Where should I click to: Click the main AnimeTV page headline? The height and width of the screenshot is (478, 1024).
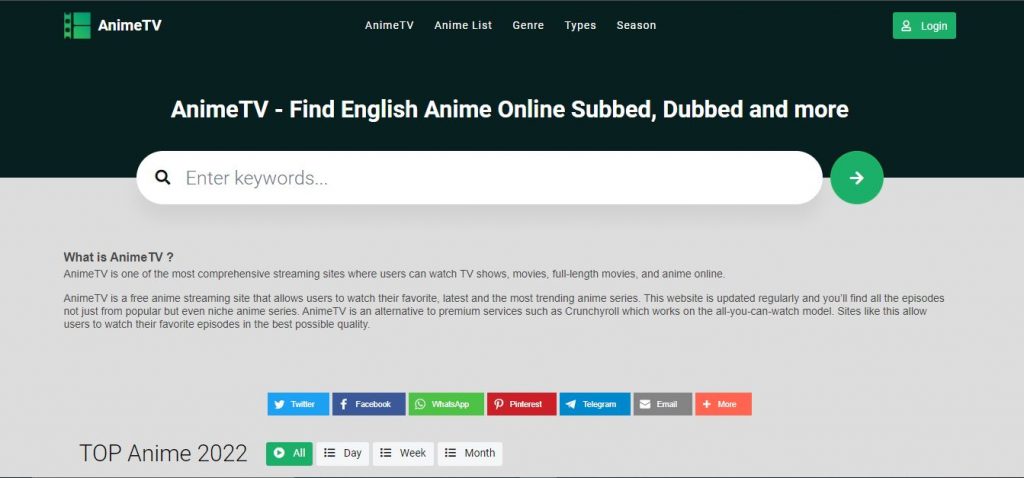(x=509, y=109)
